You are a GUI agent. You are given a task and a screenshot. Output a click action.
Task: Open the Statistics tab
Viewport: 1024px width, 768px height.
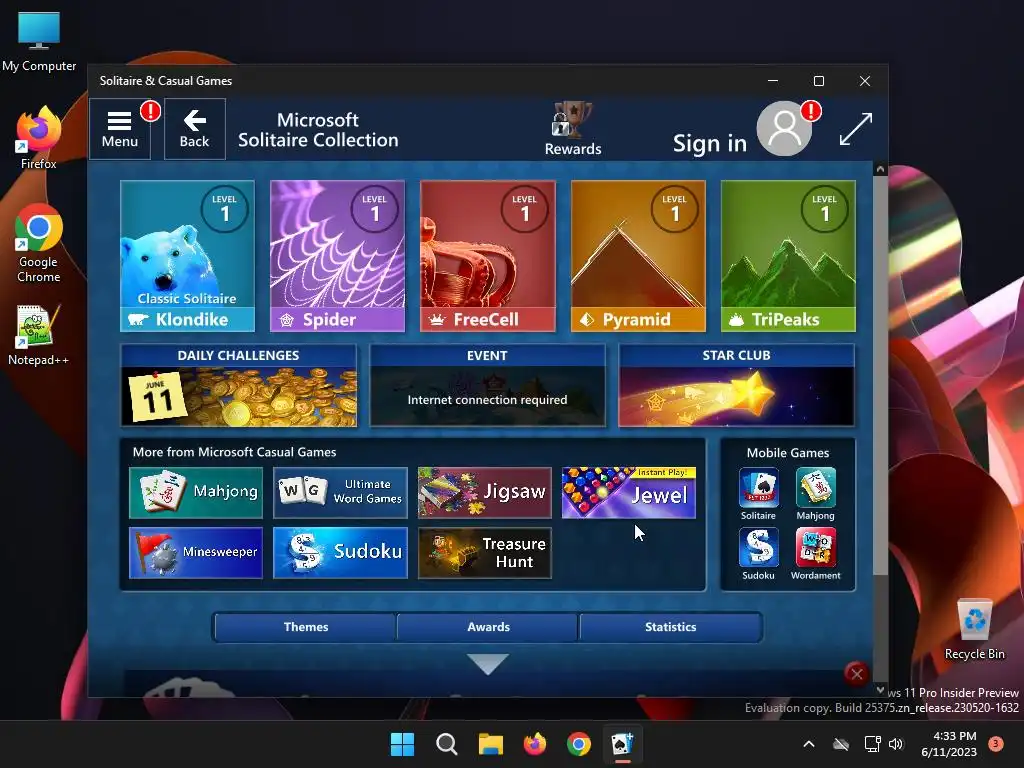click(x=670, y=627)
